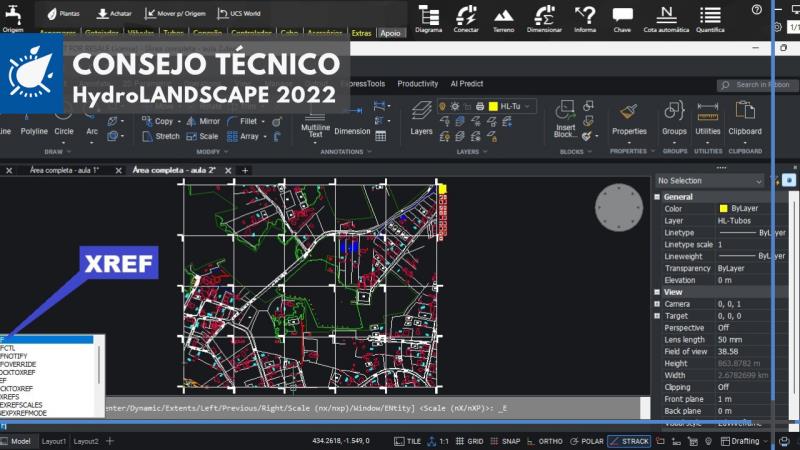Screen dimensions: 800x450
Task: Open the Plantas tool
Action: pos(64,14)
